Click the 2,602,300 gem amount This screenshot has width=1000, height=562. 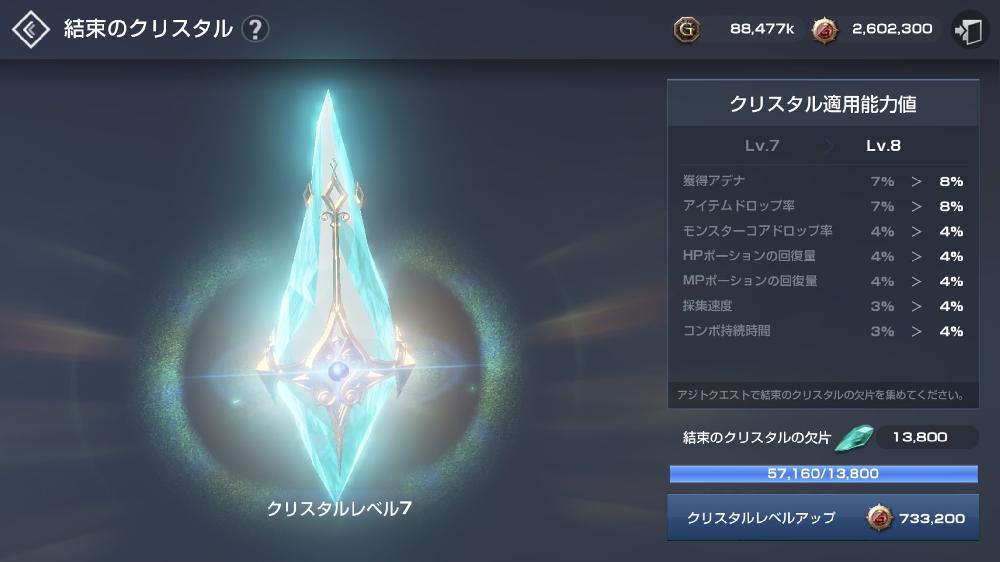point(892,29)
